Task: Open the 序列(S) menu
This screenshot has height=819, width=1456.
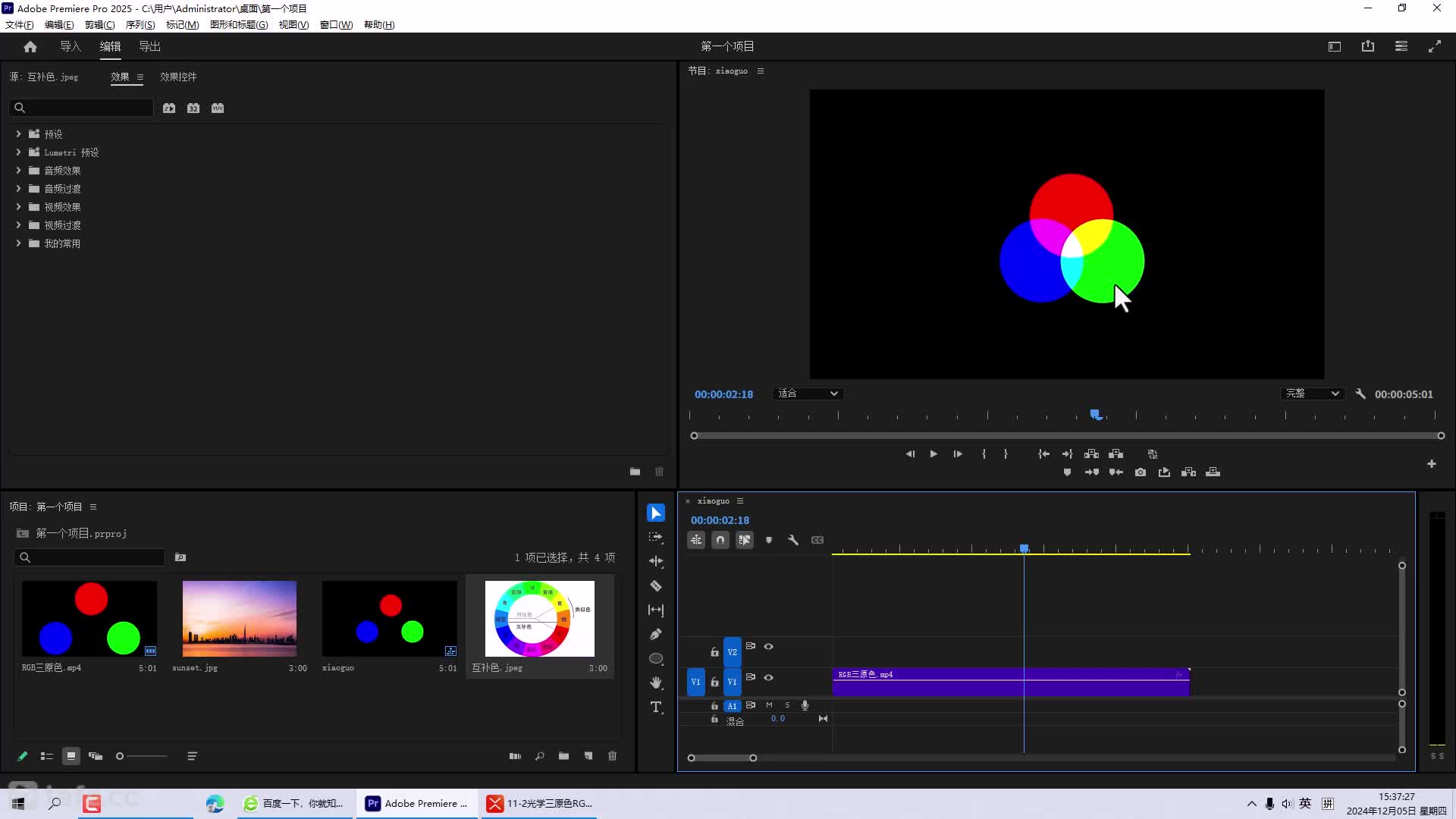Action: coord(140,25)
